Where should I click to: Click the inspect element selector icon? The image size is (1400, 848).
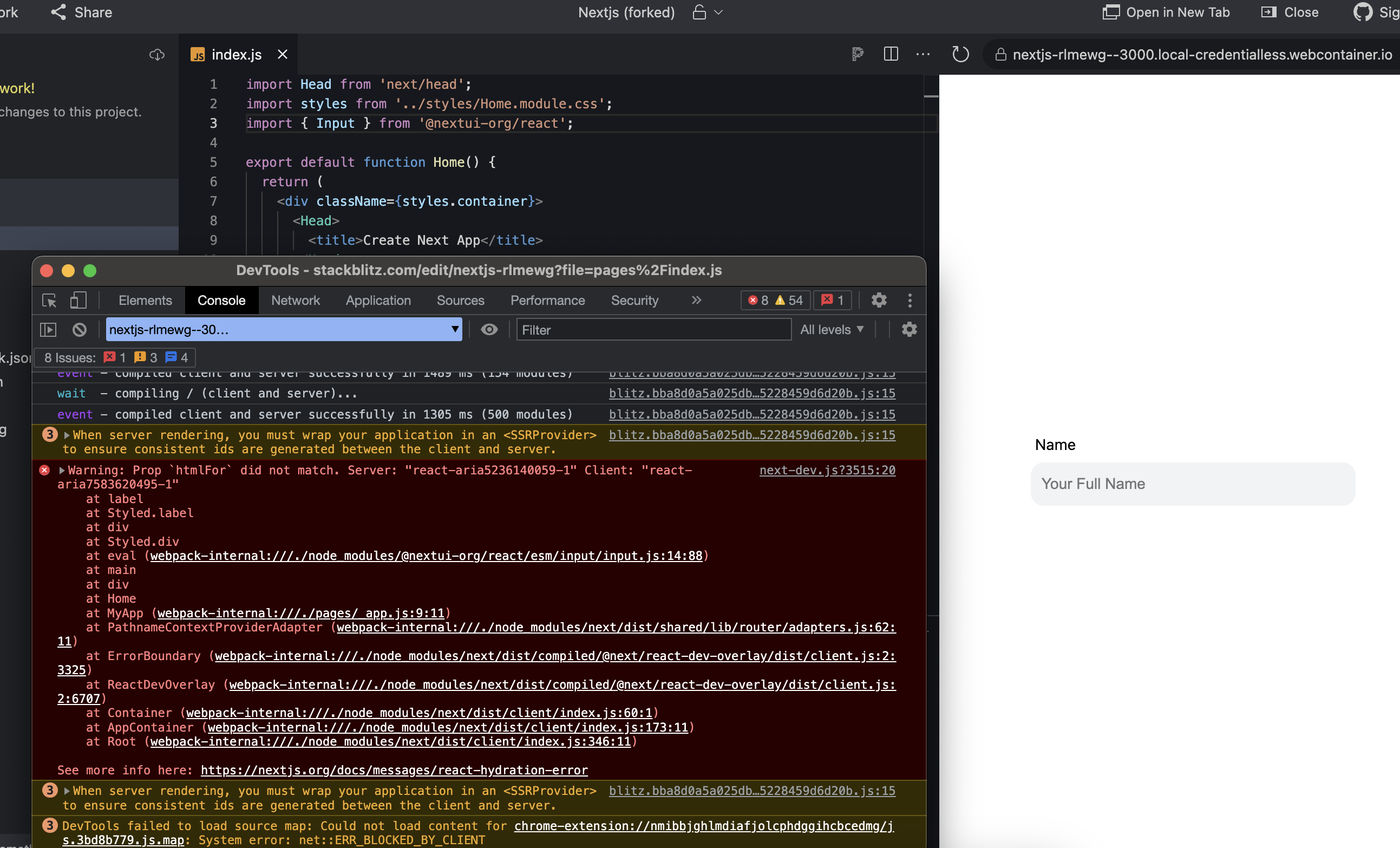click(x=49, y=300)
